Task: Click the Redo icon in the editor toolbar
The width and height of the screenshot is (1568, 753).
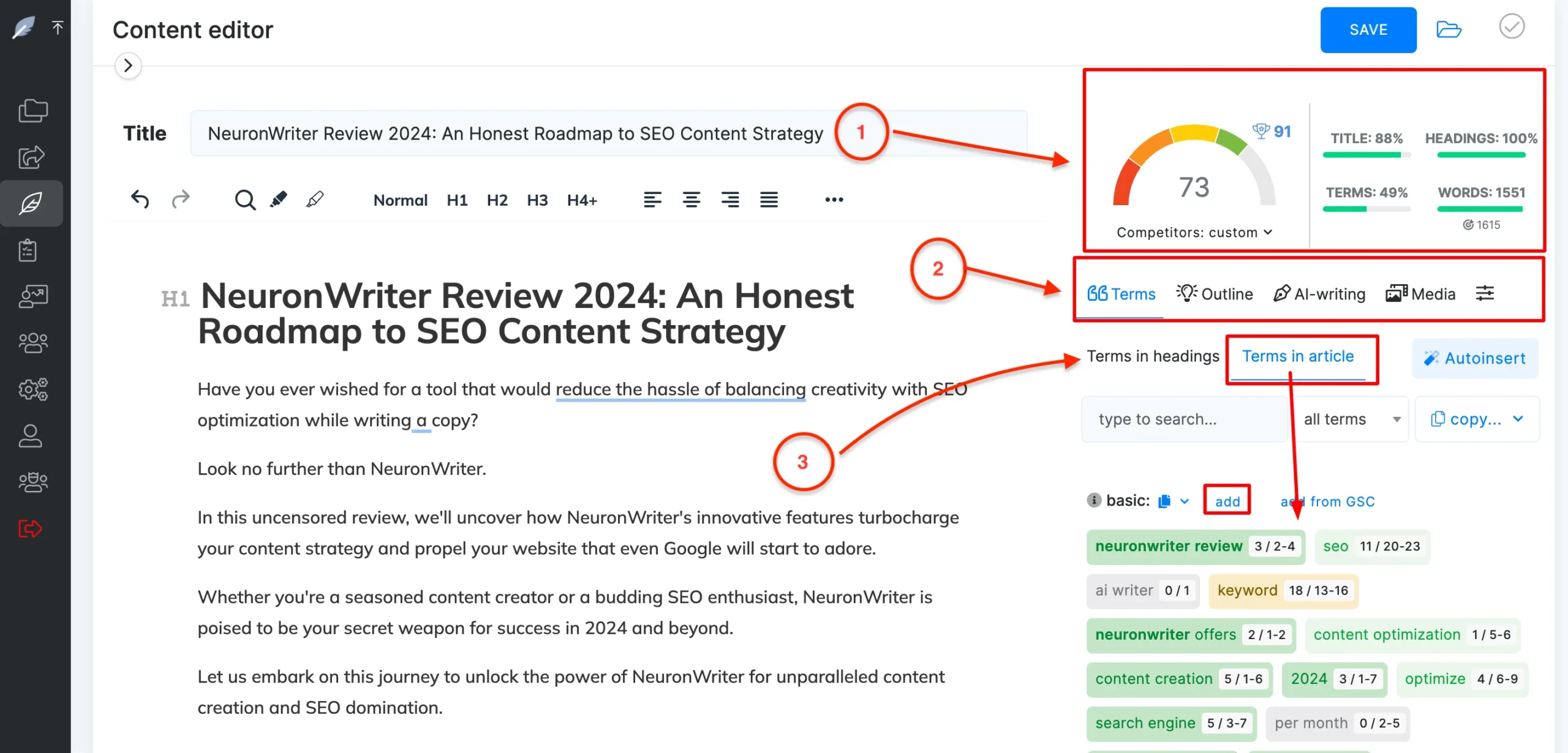Action: point(181,199)
